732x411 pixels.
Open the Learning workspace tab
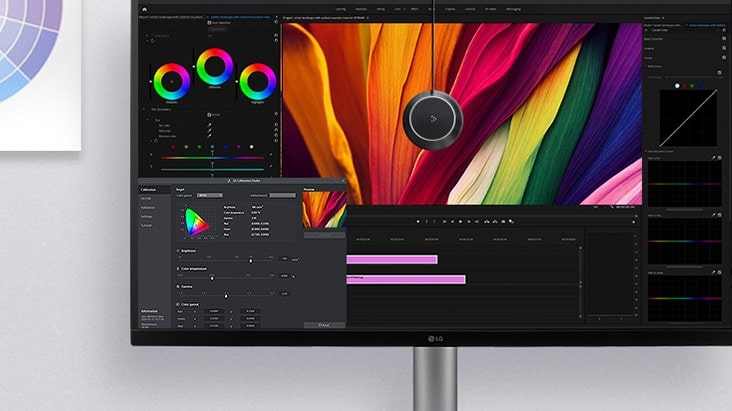point(340,9)
